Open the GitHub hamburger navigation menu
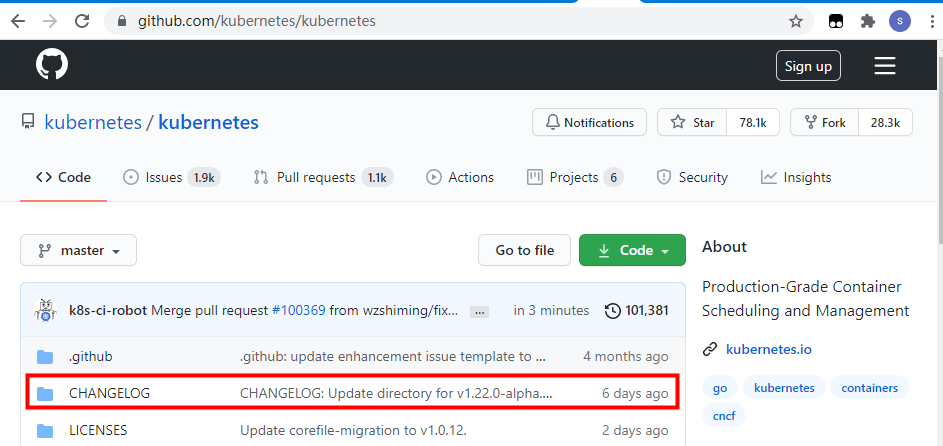The height and width of the screenshot is (446, 943). [x=885, y=66]
